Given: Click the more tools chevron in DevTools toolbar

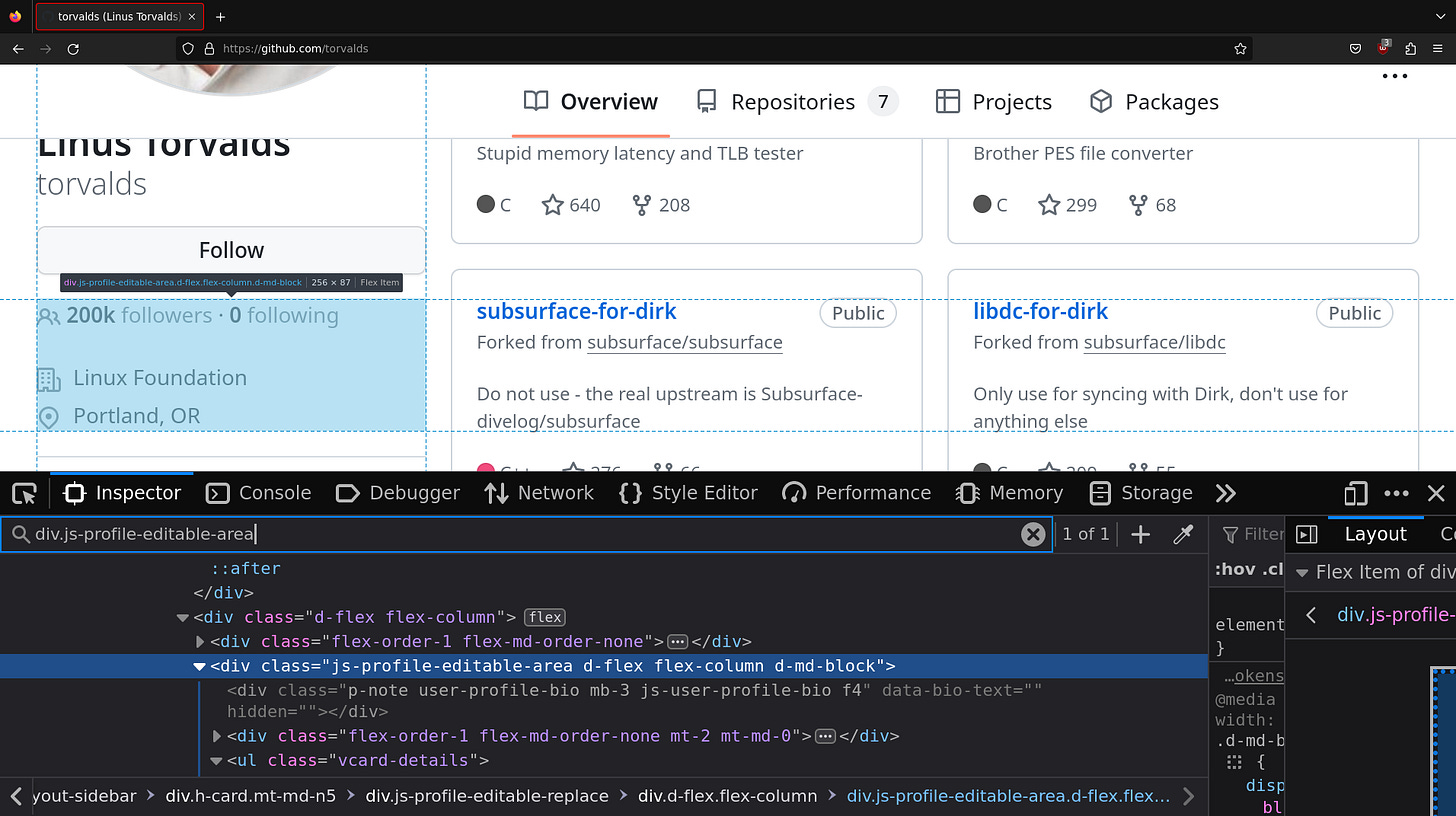Looking at the screenshot, I should (1226, 492).
